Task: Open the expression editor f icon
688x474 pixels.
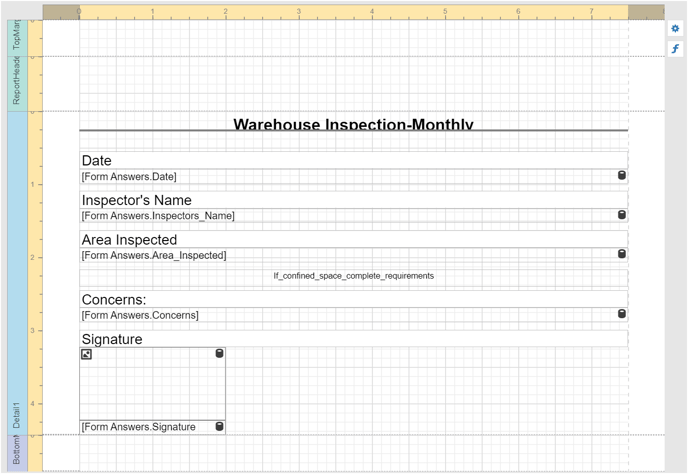Action: pos(675,48)
